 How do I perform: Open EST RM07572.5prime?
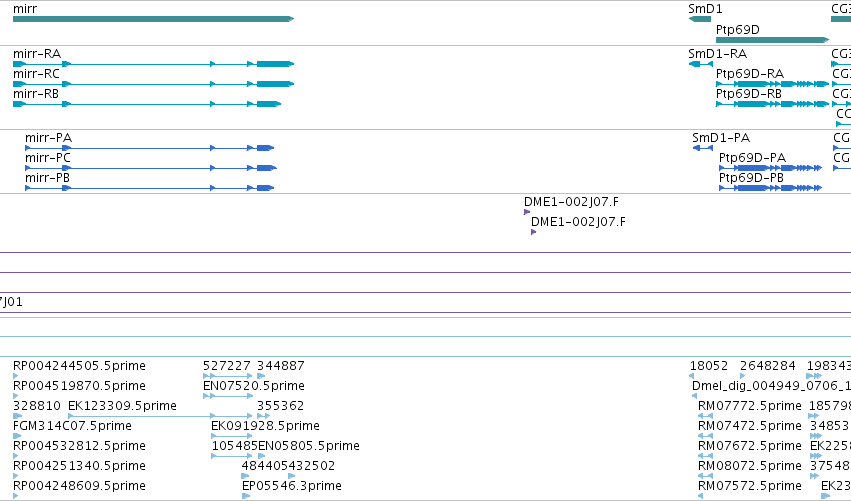tap(701, 496)
